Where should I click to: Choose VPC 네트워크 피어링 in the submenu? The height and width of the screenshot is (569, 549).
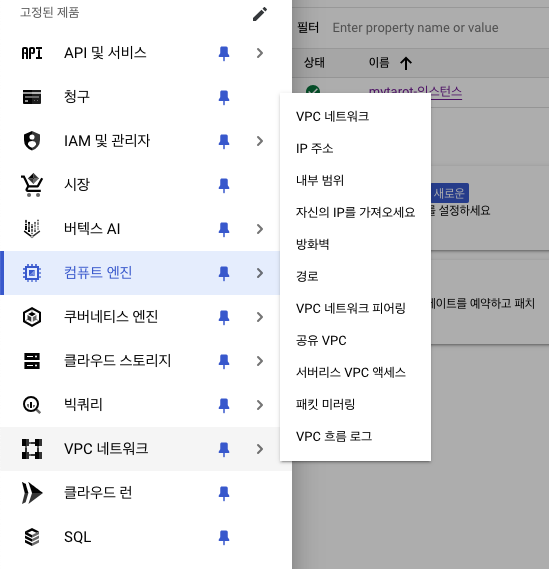click(351, 308)
